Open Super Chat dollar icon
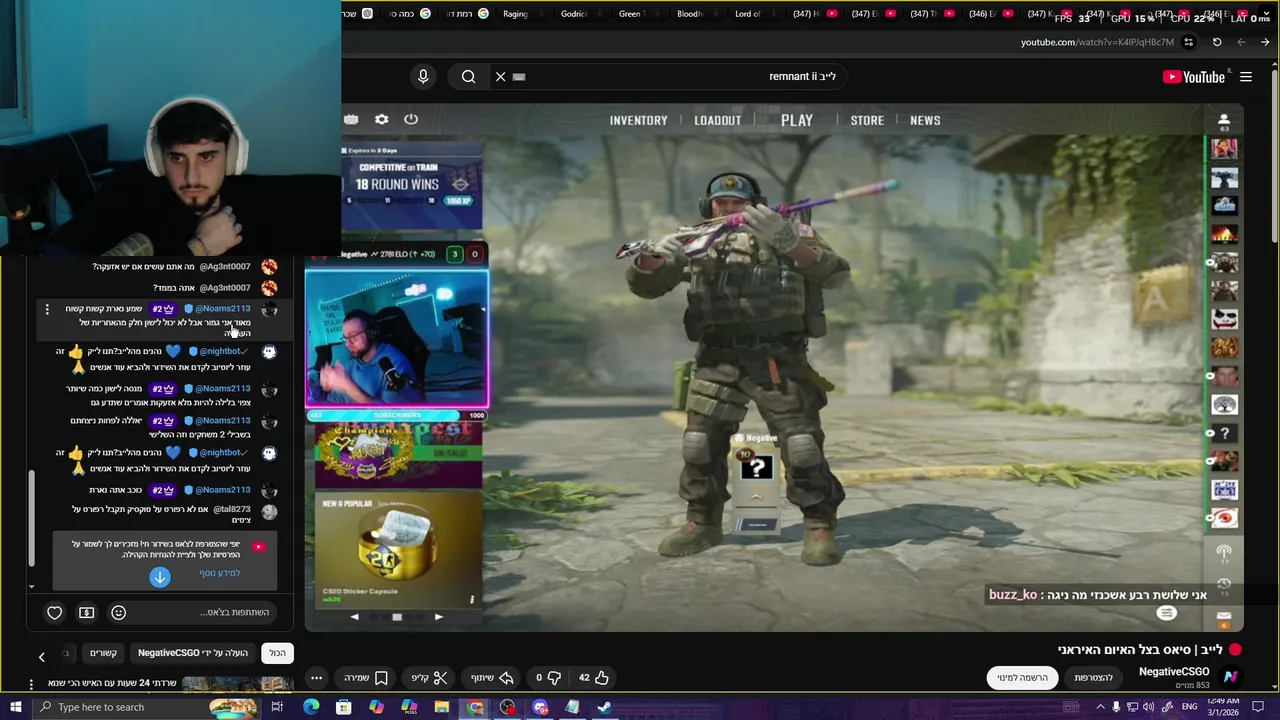 pos(87,612)
